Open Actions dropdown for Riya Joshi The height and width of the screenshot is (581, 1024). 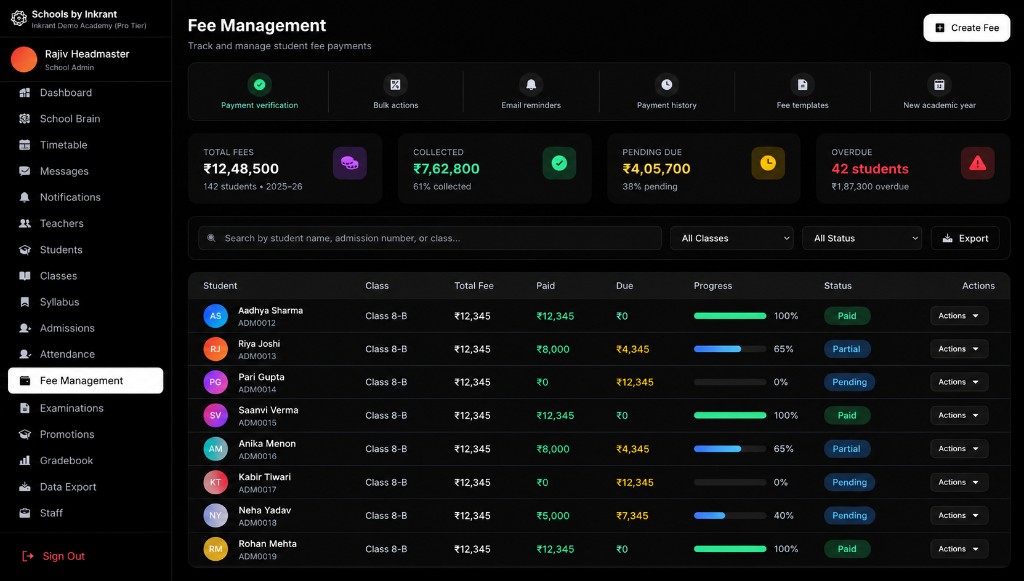click(959, 349)
